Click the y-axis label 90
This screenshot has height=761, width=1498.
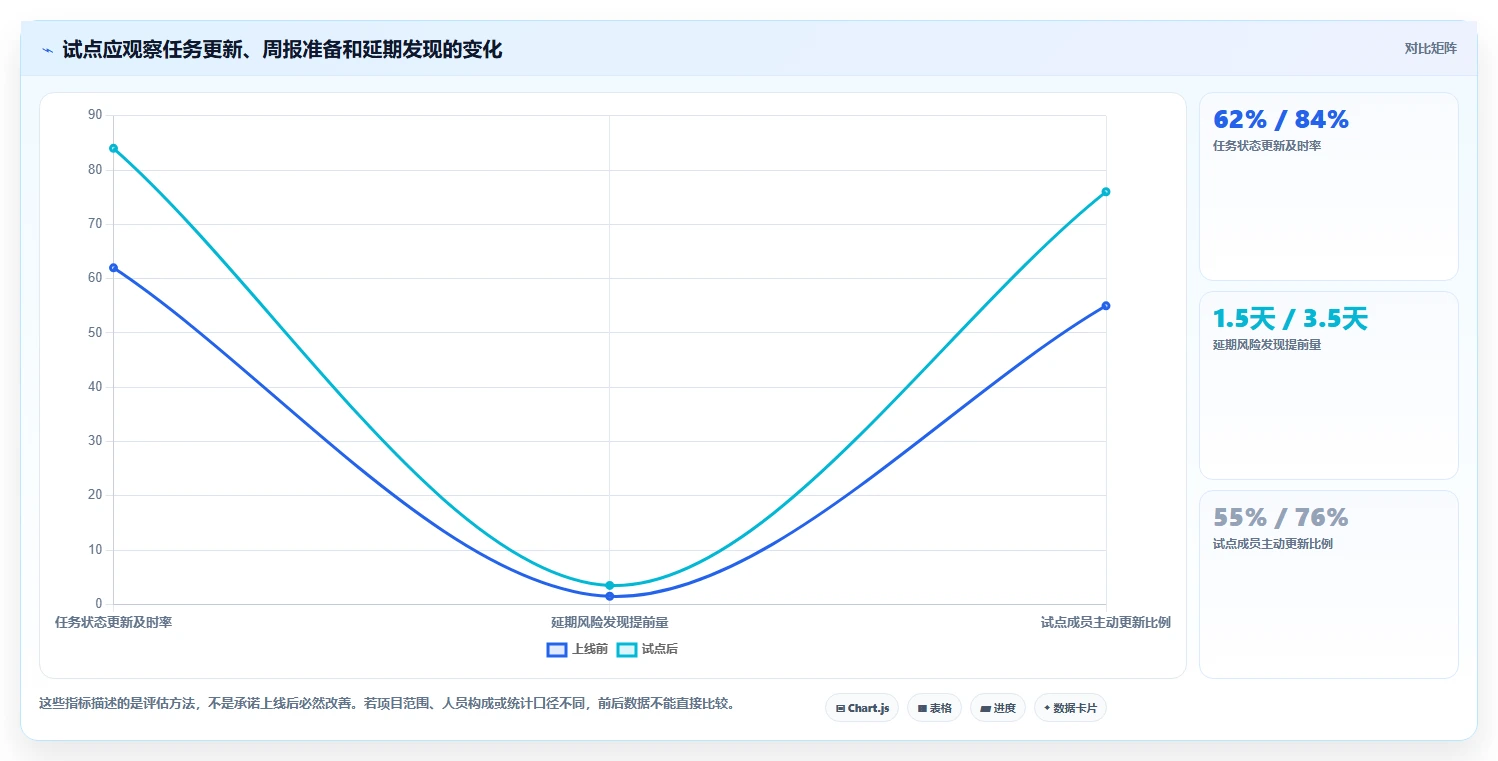95,115
